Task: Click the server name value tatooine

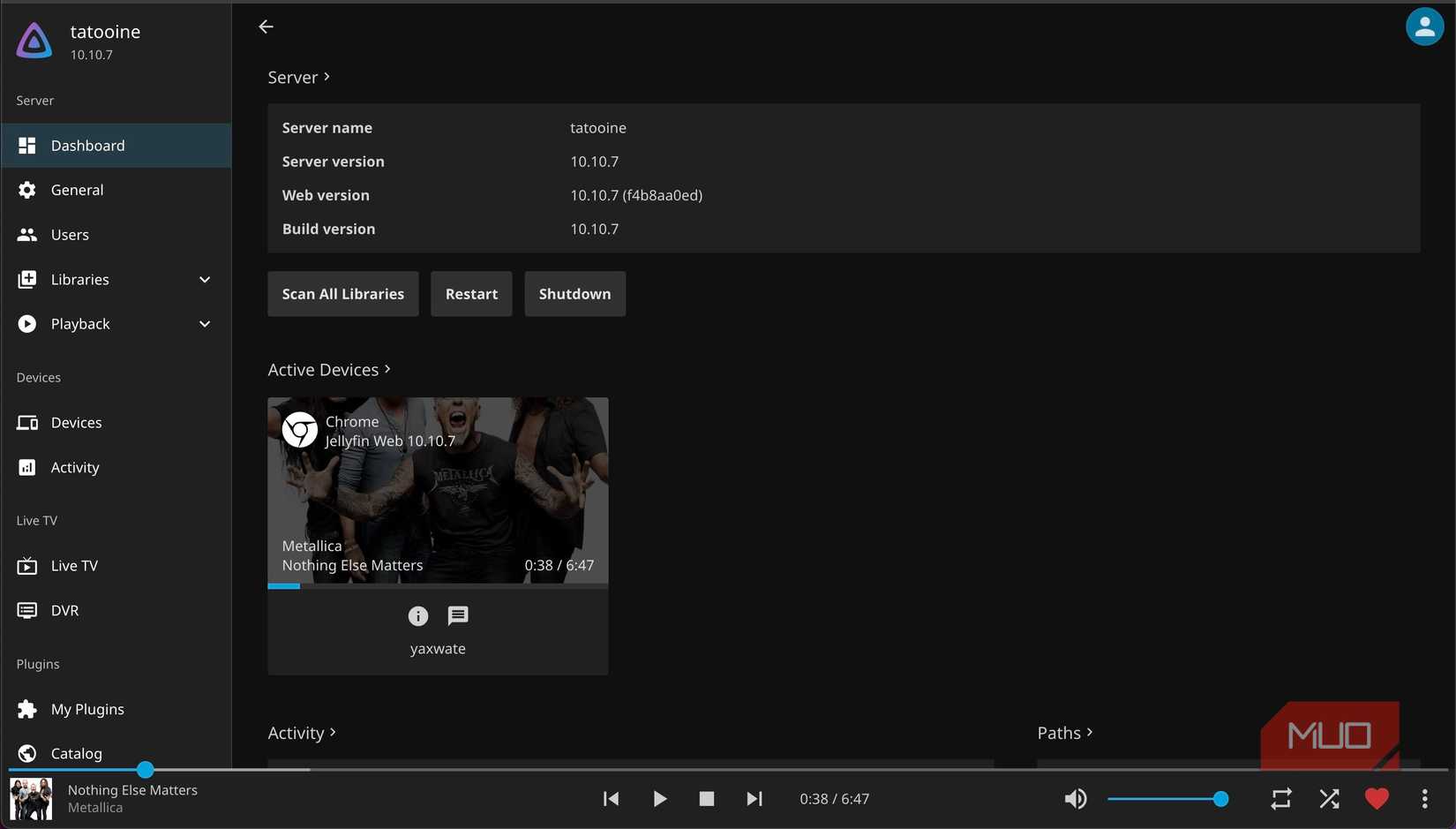Action: pyautogui.click(x=598, y=128)
